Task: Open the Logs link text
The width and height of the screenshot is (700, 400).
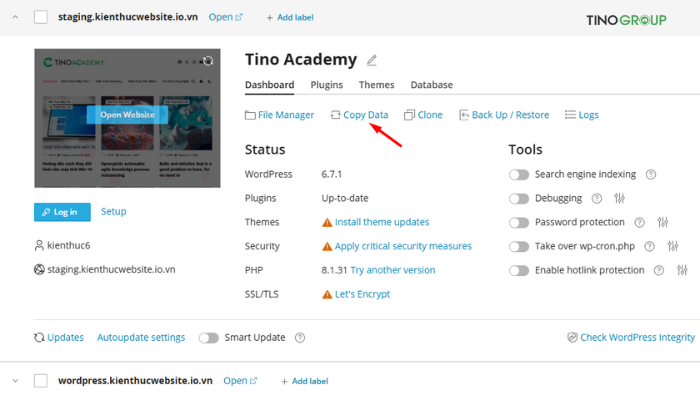Action: point(588,115)
